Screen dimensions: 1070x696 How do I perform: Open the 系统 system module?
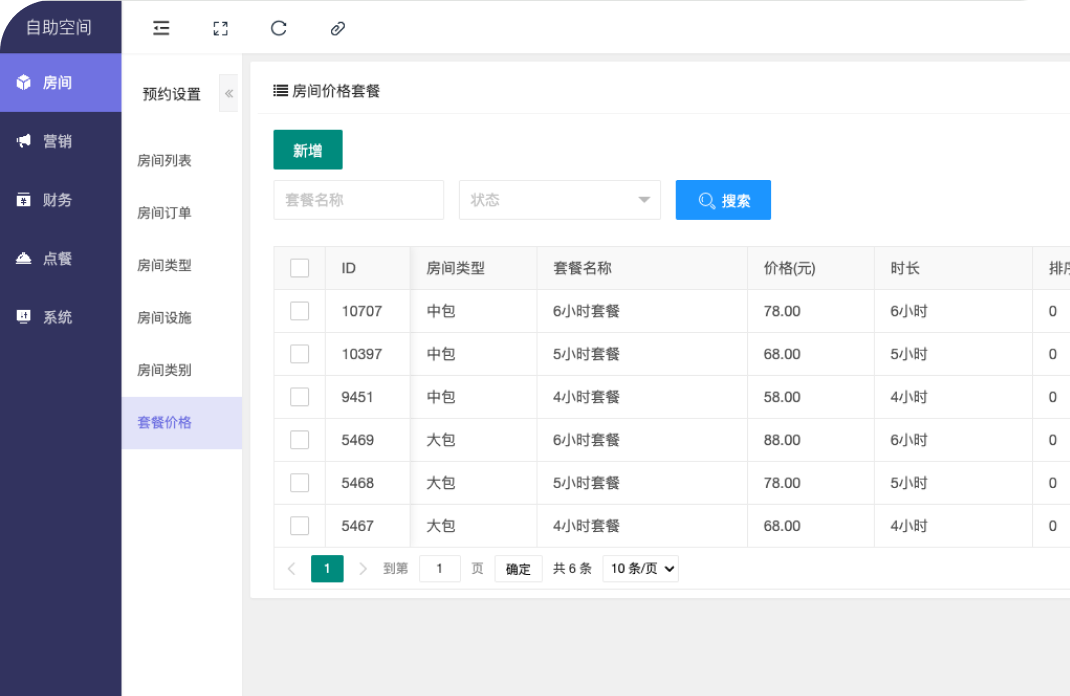(60, 317)
